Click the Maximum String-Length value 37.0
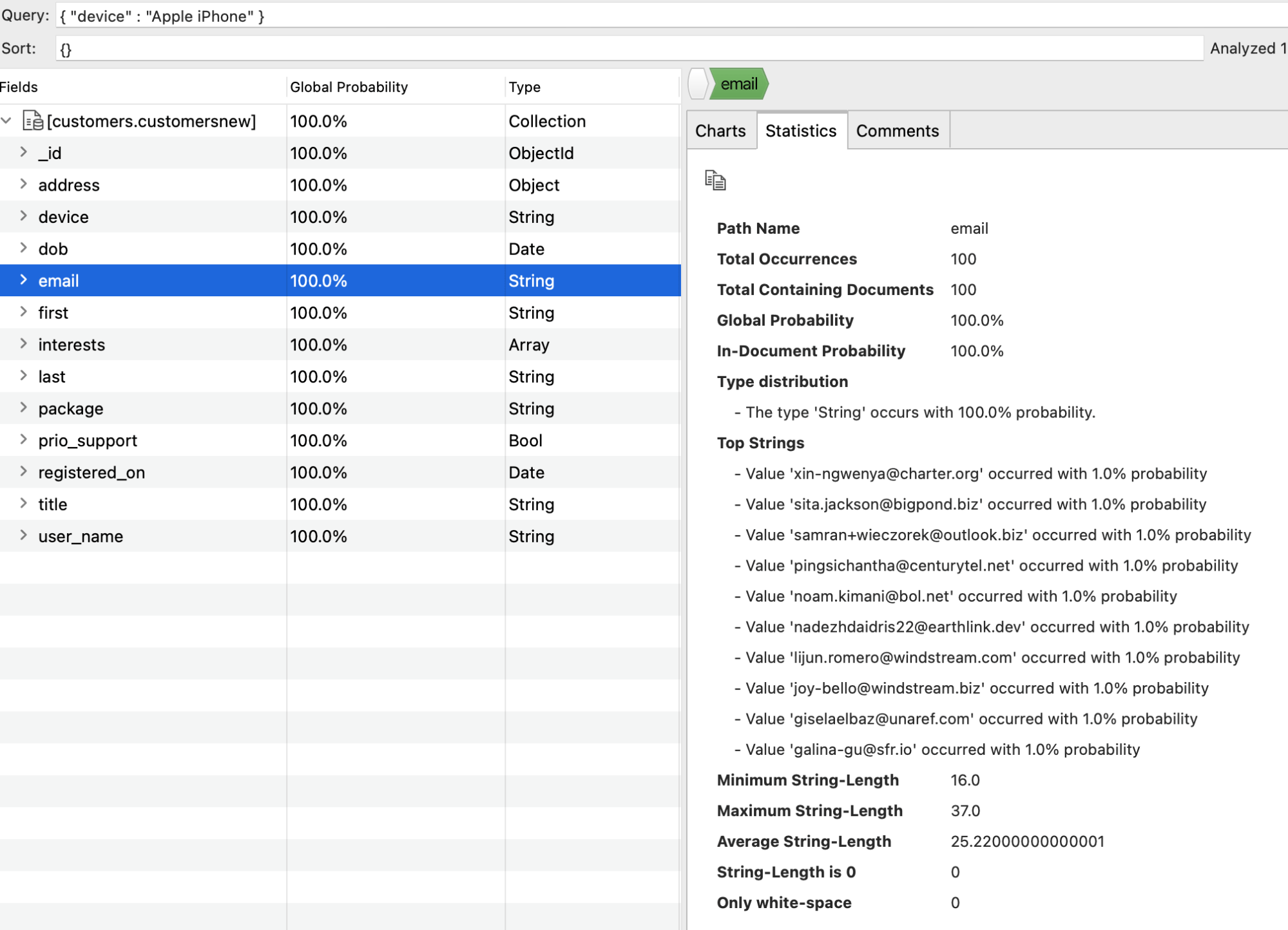The width and height of the screenshot is (1288, 930). 965,811
